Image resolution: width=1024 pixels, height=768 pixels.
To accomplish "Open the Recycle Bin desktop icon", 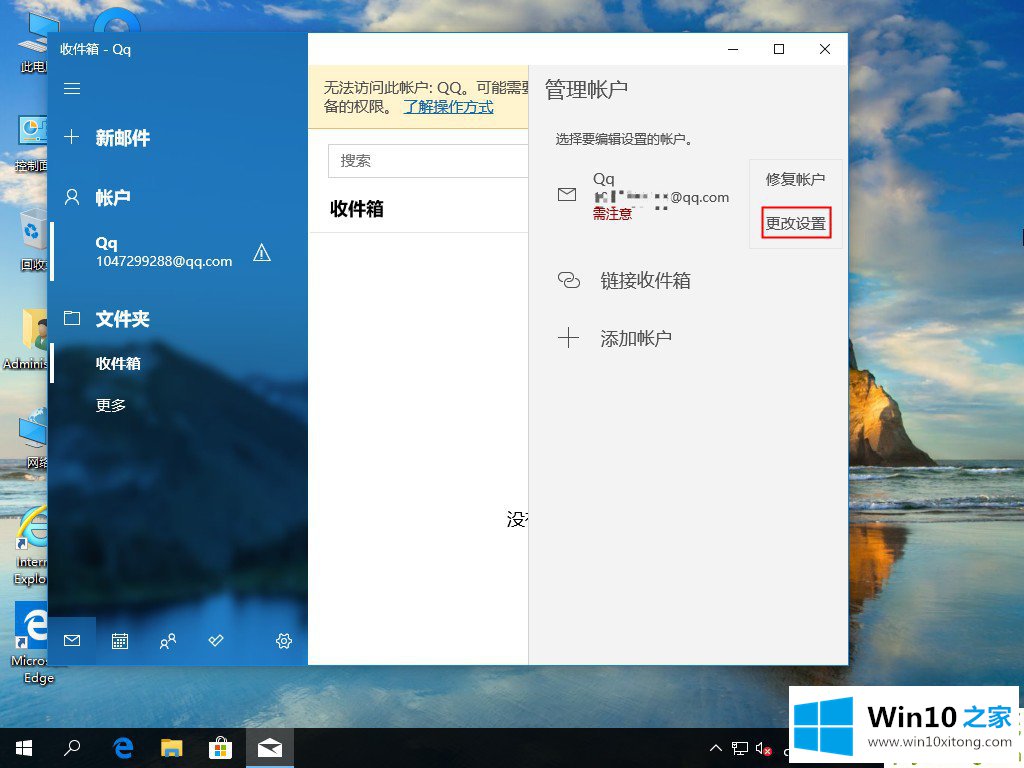I will [33, 240].
